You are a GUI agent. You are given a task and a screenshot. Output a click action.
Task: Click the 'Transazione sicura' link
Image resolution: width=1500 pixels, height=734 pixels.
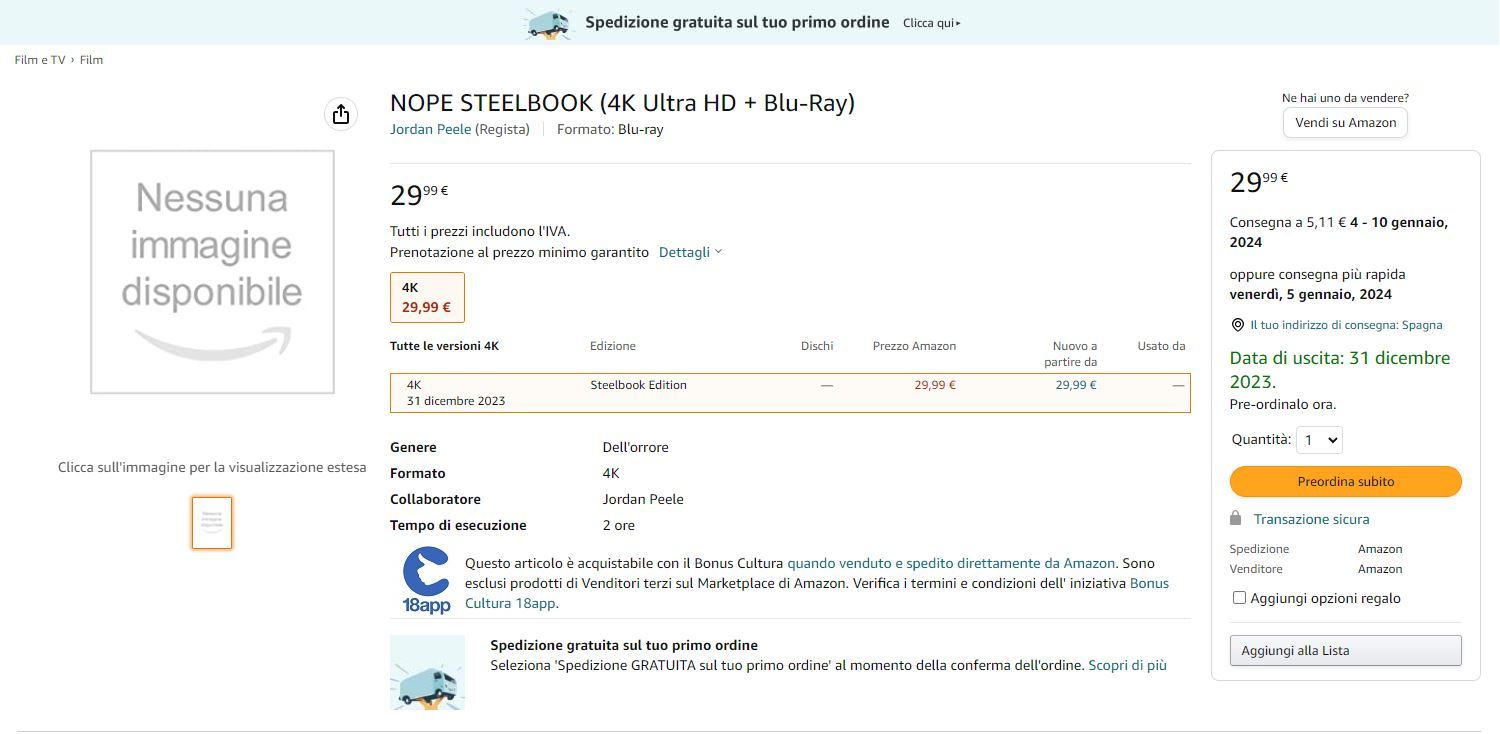coord(1311,519)
